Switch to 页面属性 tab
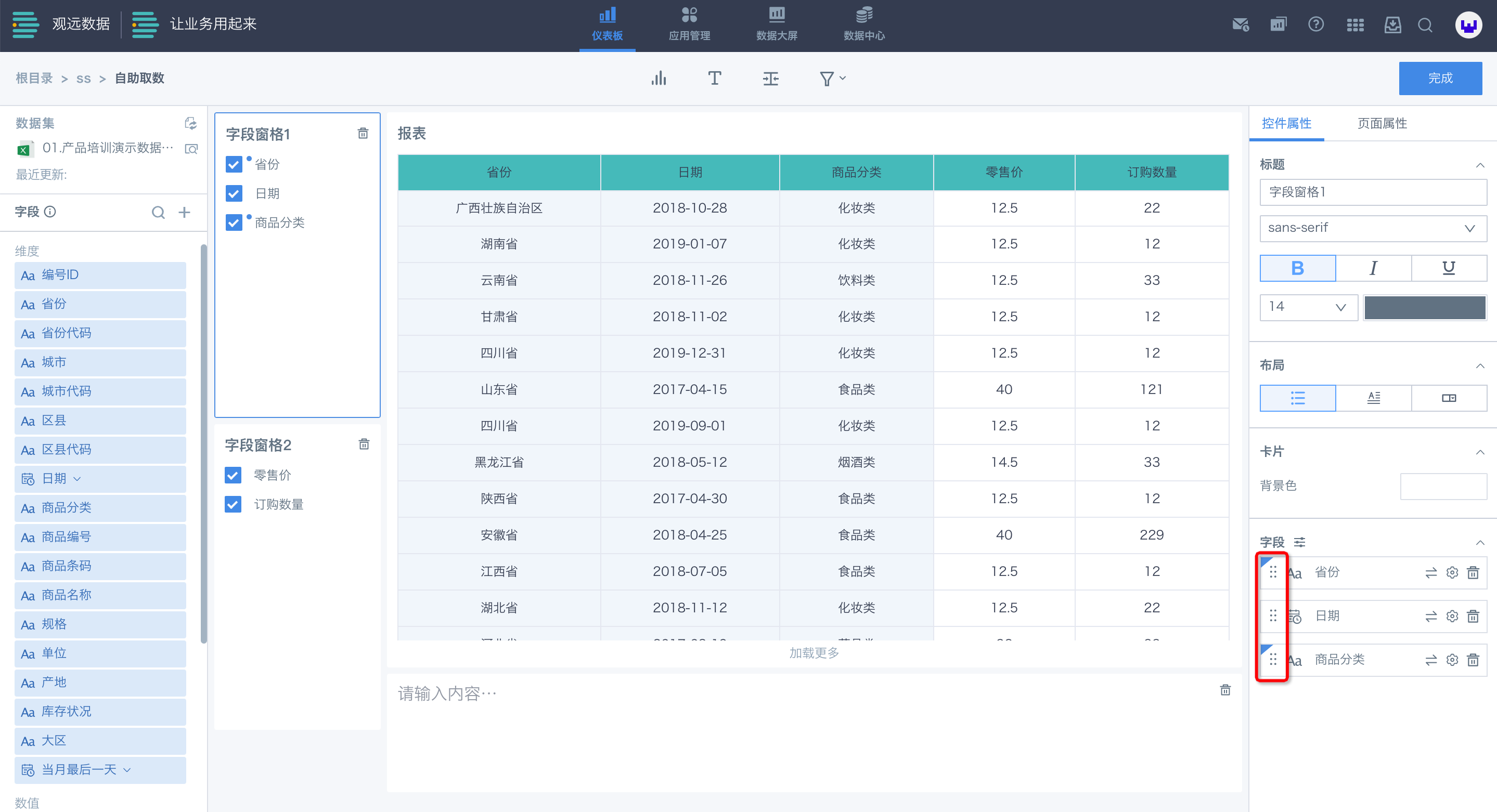Viewport: 1497px width, 812px height. (1382, 124)
